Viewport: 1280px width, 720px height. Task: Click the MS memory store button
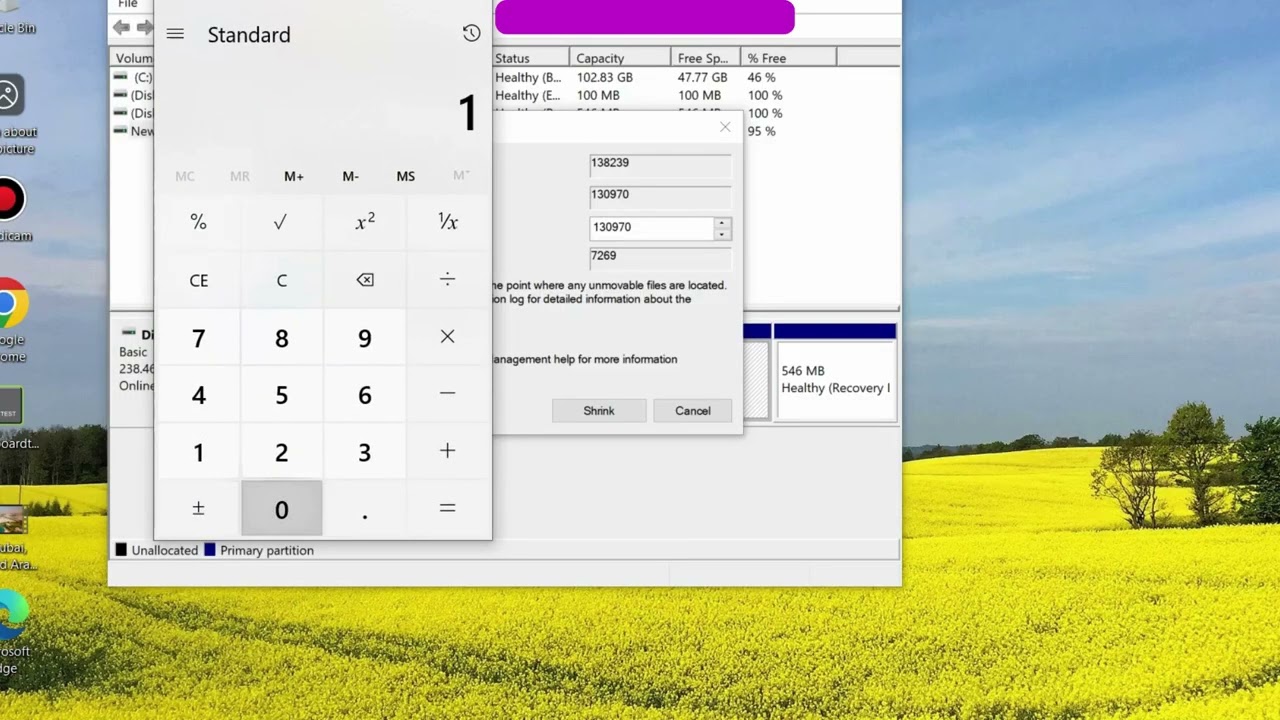[405, 176]
